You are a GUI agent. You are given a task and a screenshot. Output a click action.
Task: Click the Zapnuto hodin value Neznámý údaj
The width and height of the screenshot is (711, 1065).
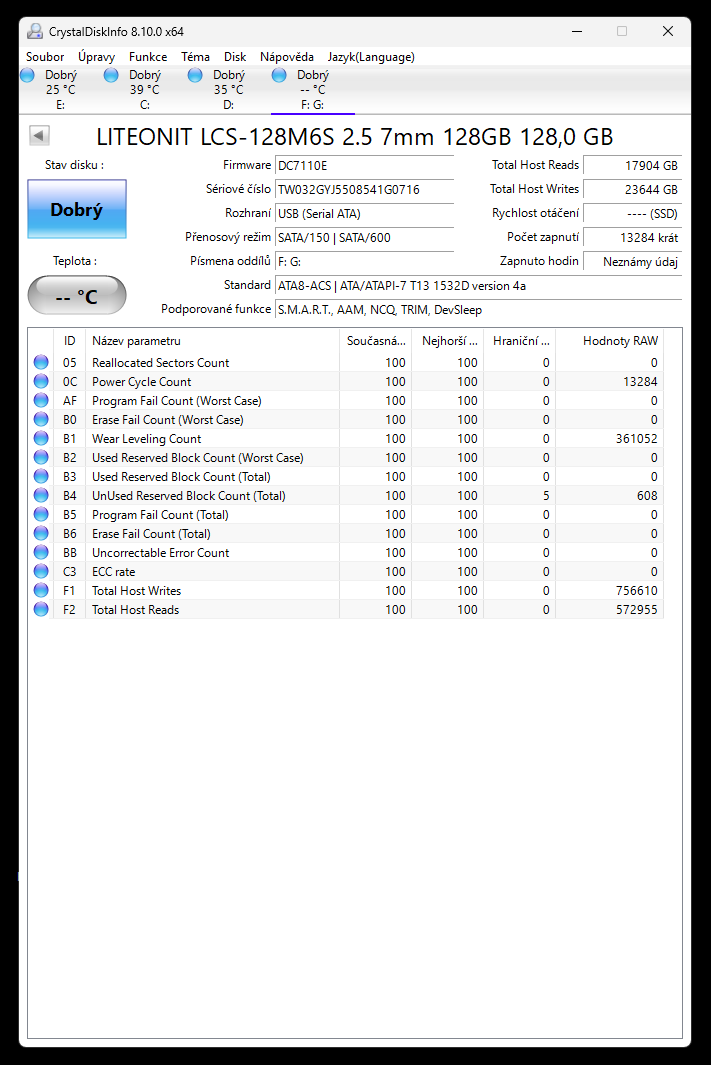pos(632,261)
